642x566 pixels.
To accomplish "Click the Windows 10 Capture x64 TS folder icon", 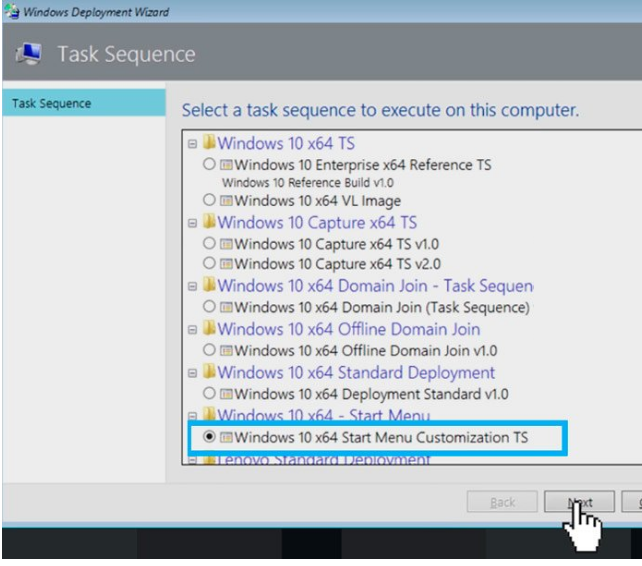I will 209,221.
